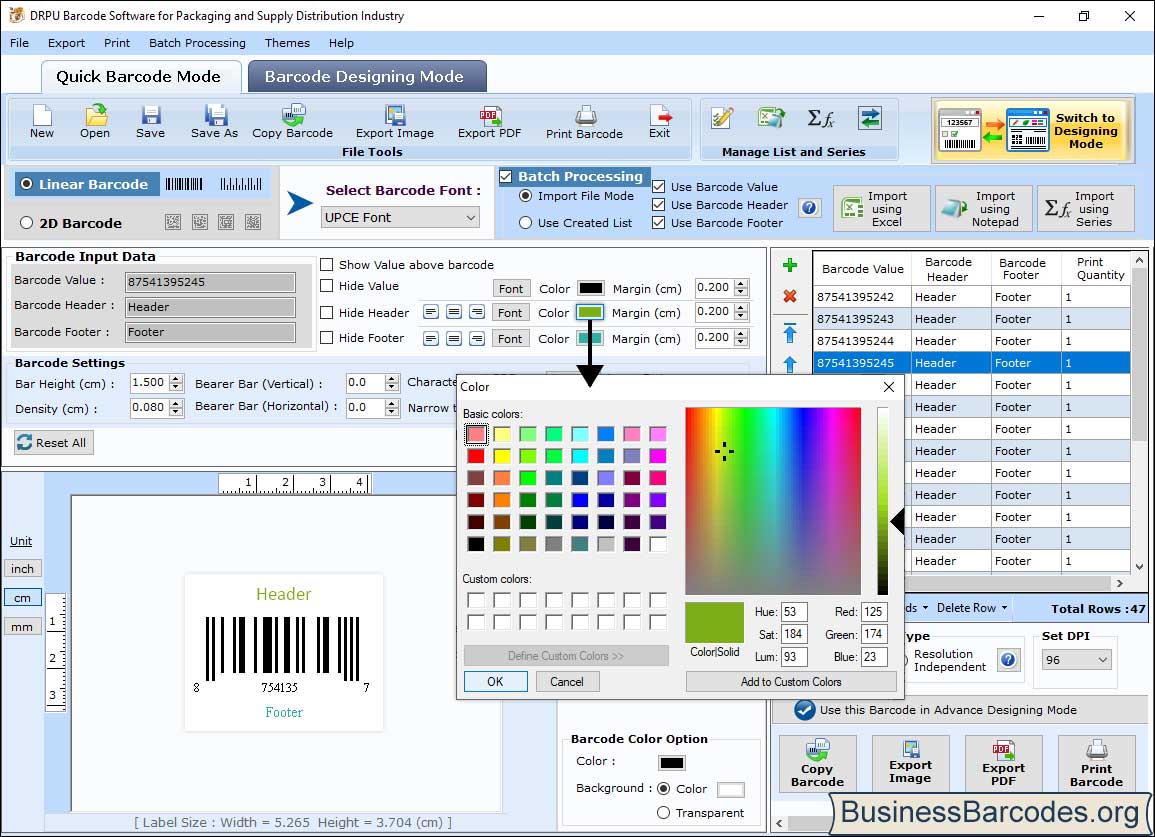Viewport: 1155px width, 837px height.
Task: Click left-align icon for the header
Action: click(431, 312)
